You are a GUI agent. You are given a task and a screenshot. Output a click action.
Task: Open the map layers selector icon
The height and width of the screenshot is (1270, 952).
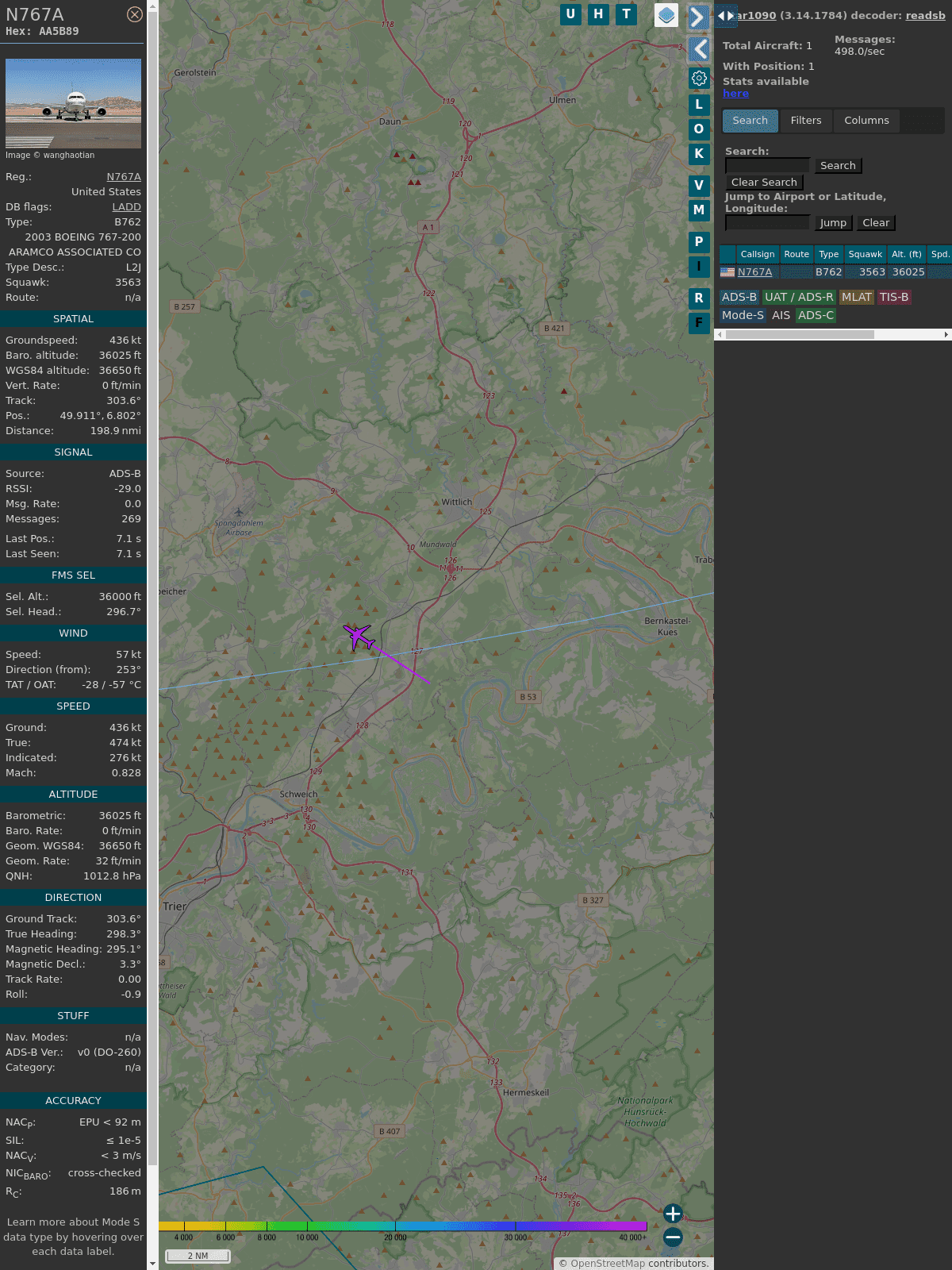(666, 15)
